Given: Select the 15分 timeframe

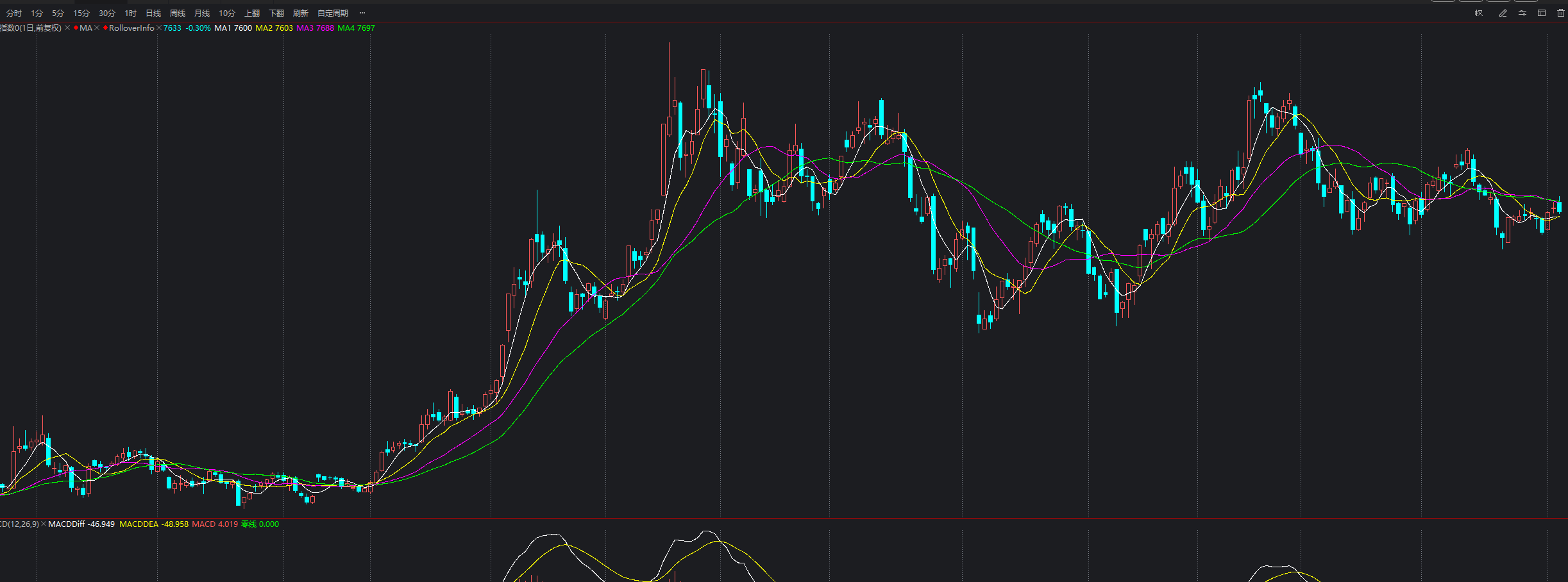Looking at the screenshot, I should (81, 13).
